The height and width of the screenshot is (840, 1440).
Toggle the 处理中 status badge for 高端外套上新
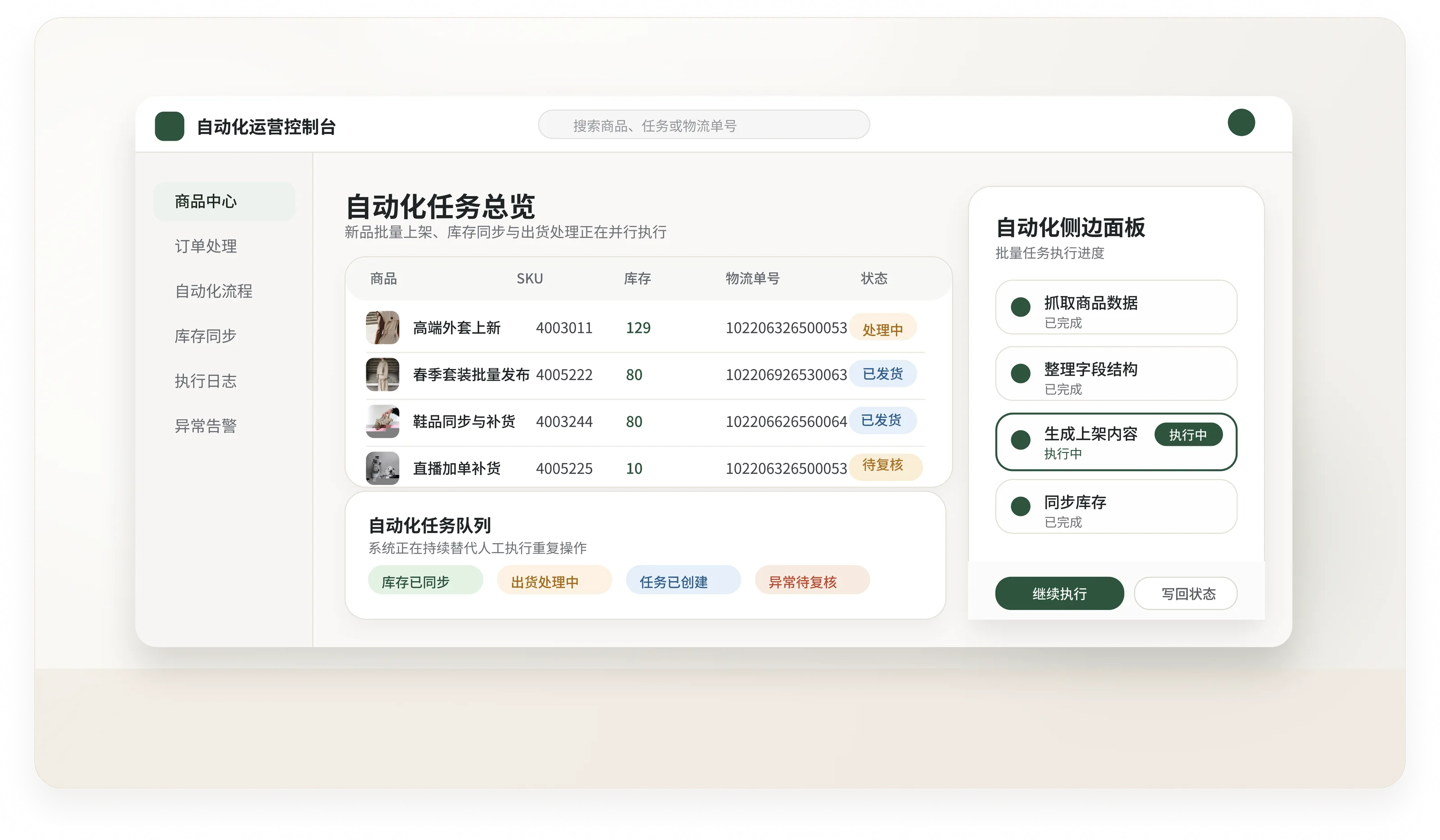coord(883,328)
